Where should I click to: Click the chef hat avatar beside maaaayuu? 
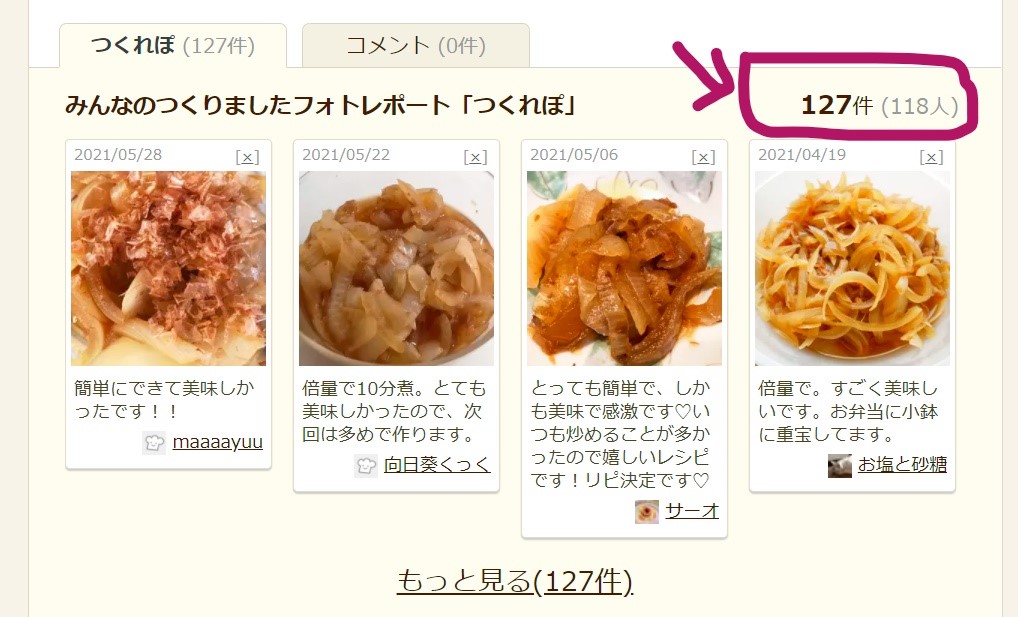[154, 442]
